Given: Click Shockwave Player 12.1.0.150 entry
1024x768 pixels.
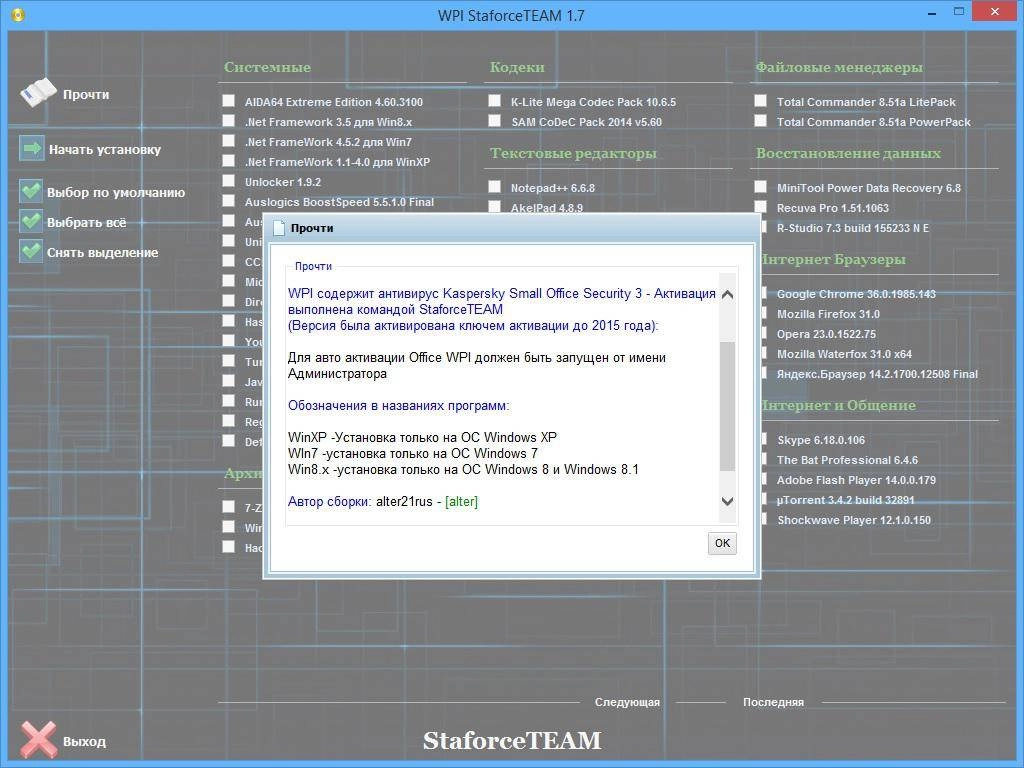Looking at the screenshot, I should tap(854, 520).
